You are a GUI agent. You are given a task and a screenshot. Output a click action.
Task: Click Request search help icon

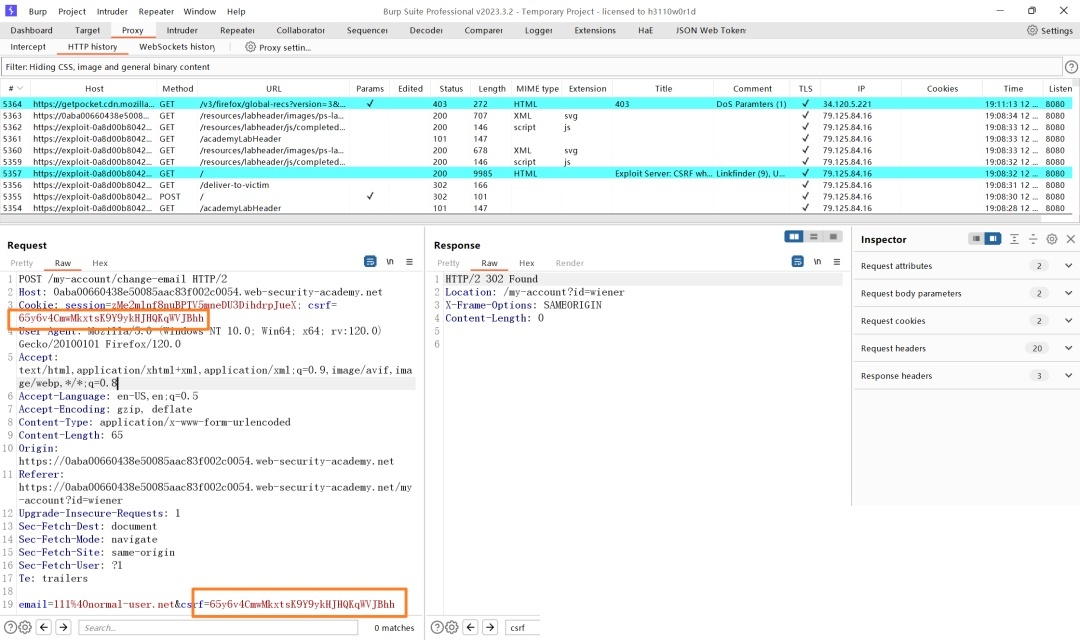tap(10, 628)
